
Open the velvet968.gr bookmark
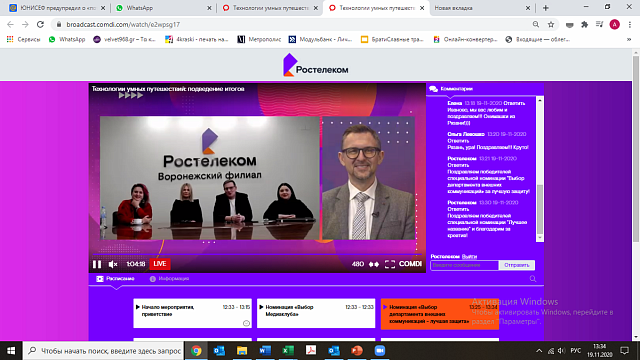pos(125,40)
